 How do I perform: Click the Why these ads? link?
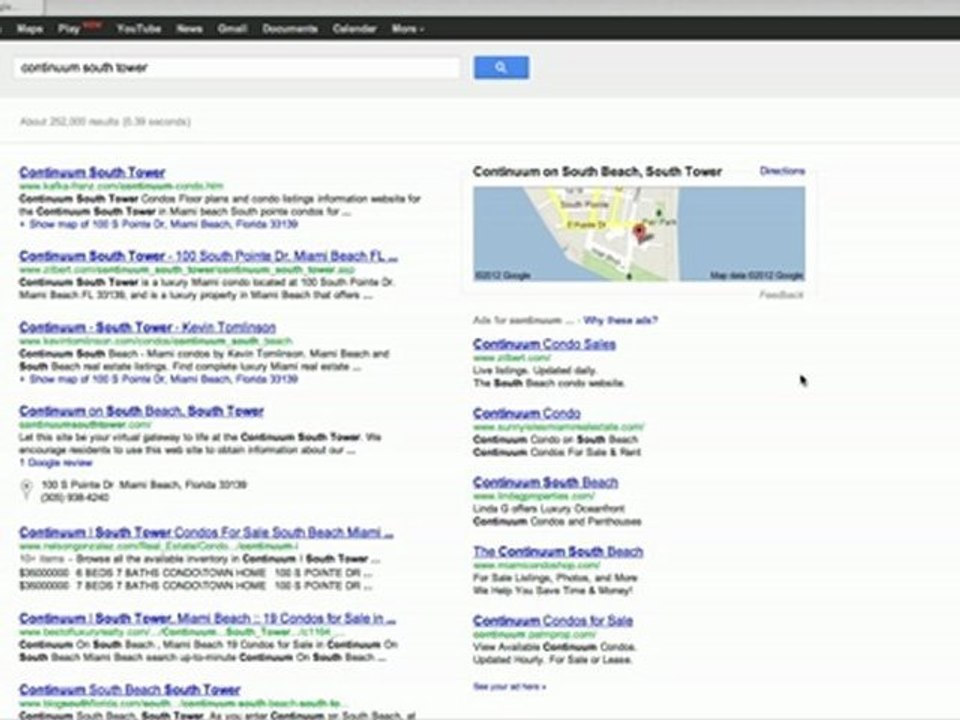point(620,320)
